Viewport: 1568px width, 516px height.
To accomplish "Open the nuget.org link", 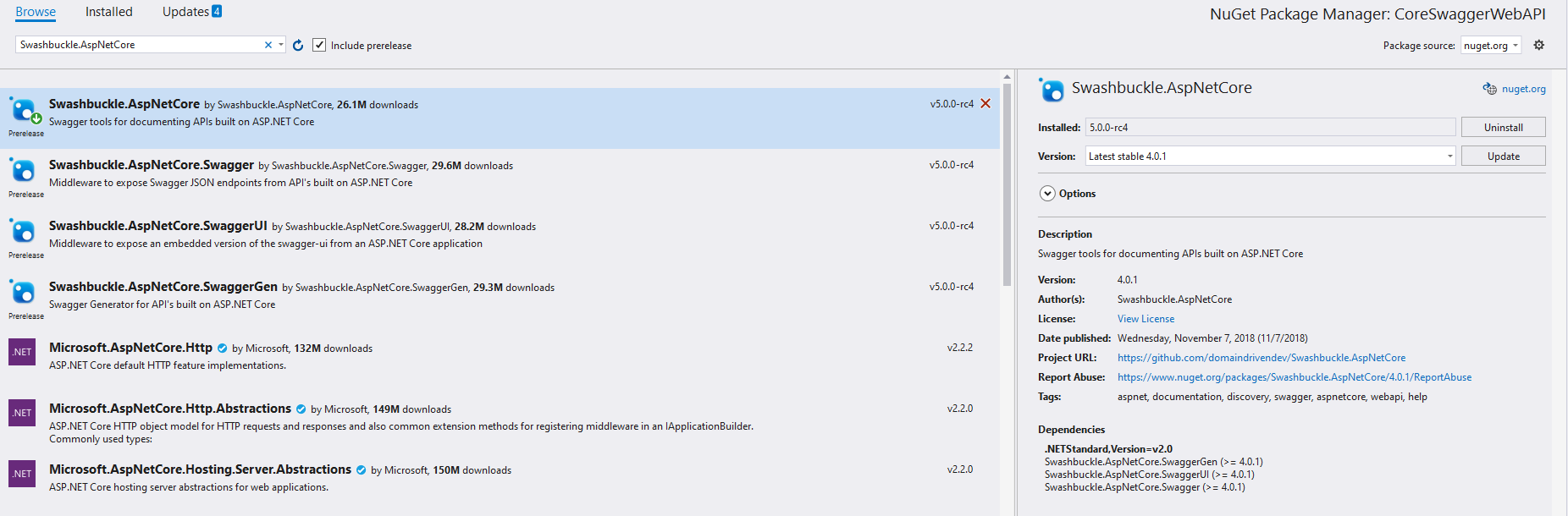I will [1524, 89].
